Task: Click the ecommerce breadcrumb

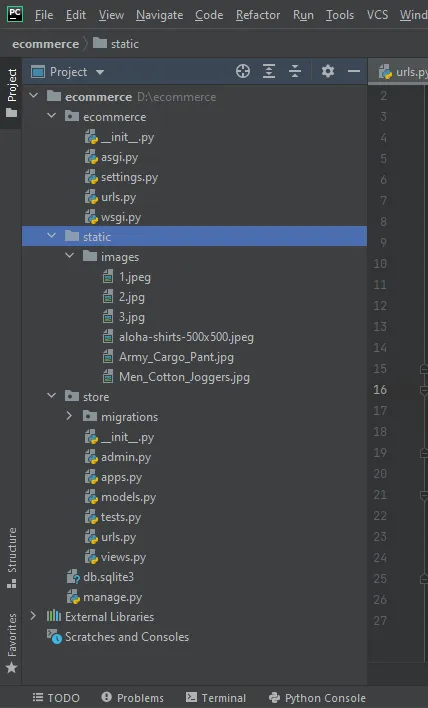Action: (46, 44)
